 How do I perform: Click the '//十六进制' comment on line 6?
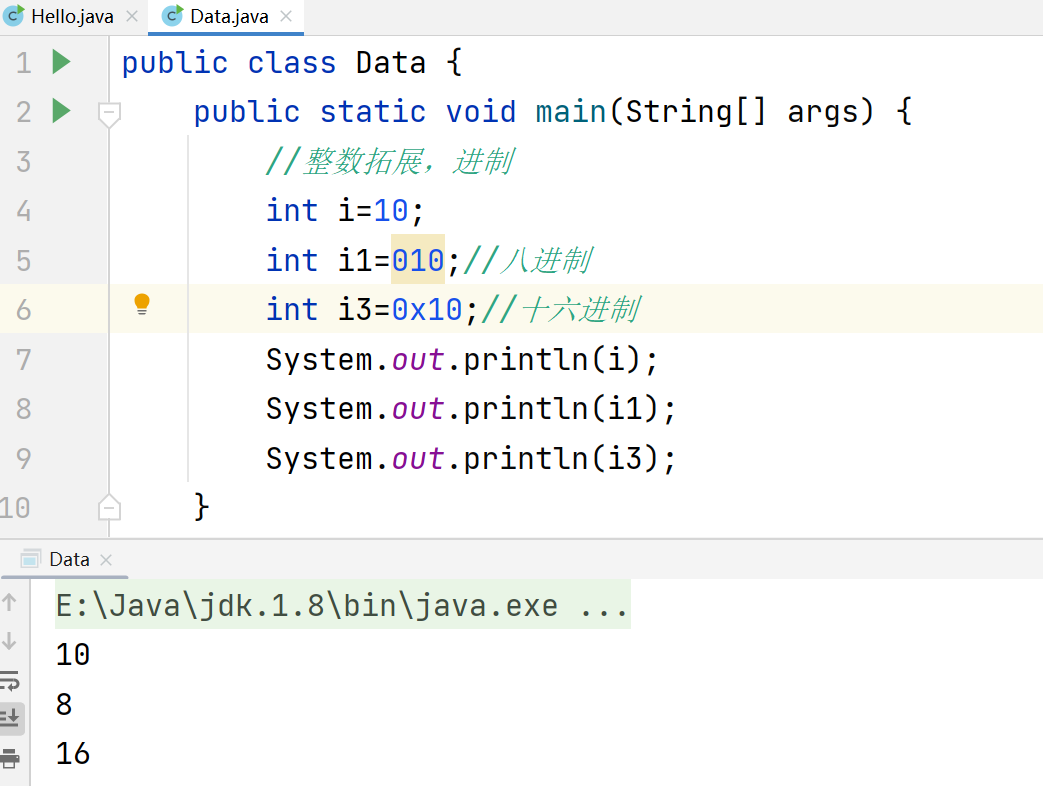[x=560, y=309]
